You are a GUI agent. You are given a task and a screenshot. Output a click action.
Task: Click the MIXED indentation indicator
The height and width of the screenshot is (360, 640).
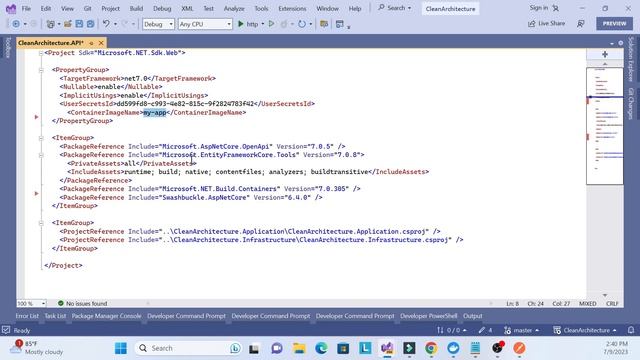(x=587, y=303)
